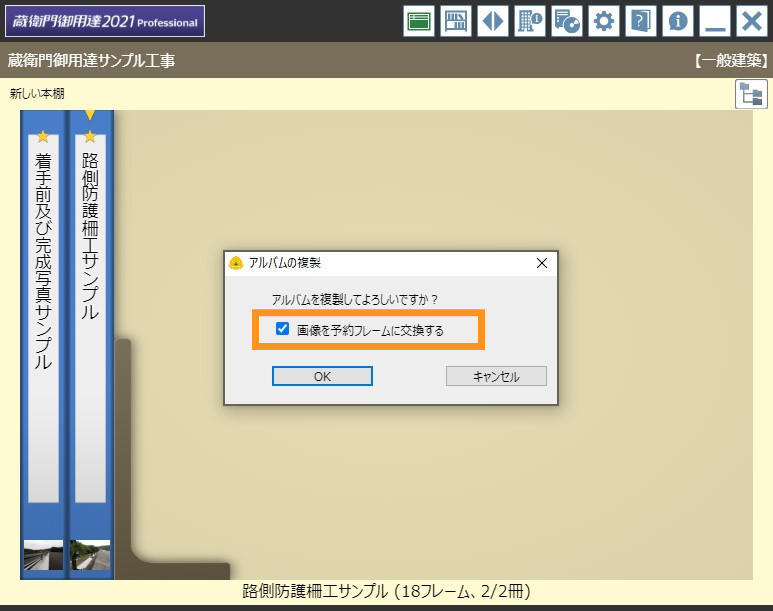
Task: Click the green window view icon
Action: 419,21
